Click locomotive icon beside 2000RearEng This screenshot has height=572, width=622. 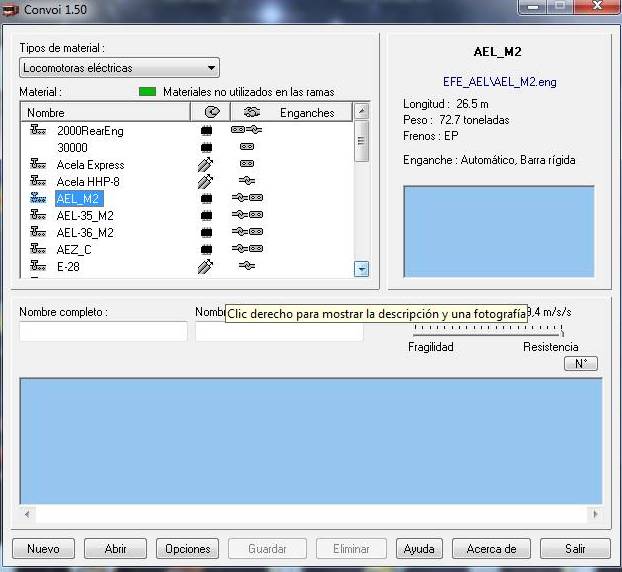click(38, 131)
